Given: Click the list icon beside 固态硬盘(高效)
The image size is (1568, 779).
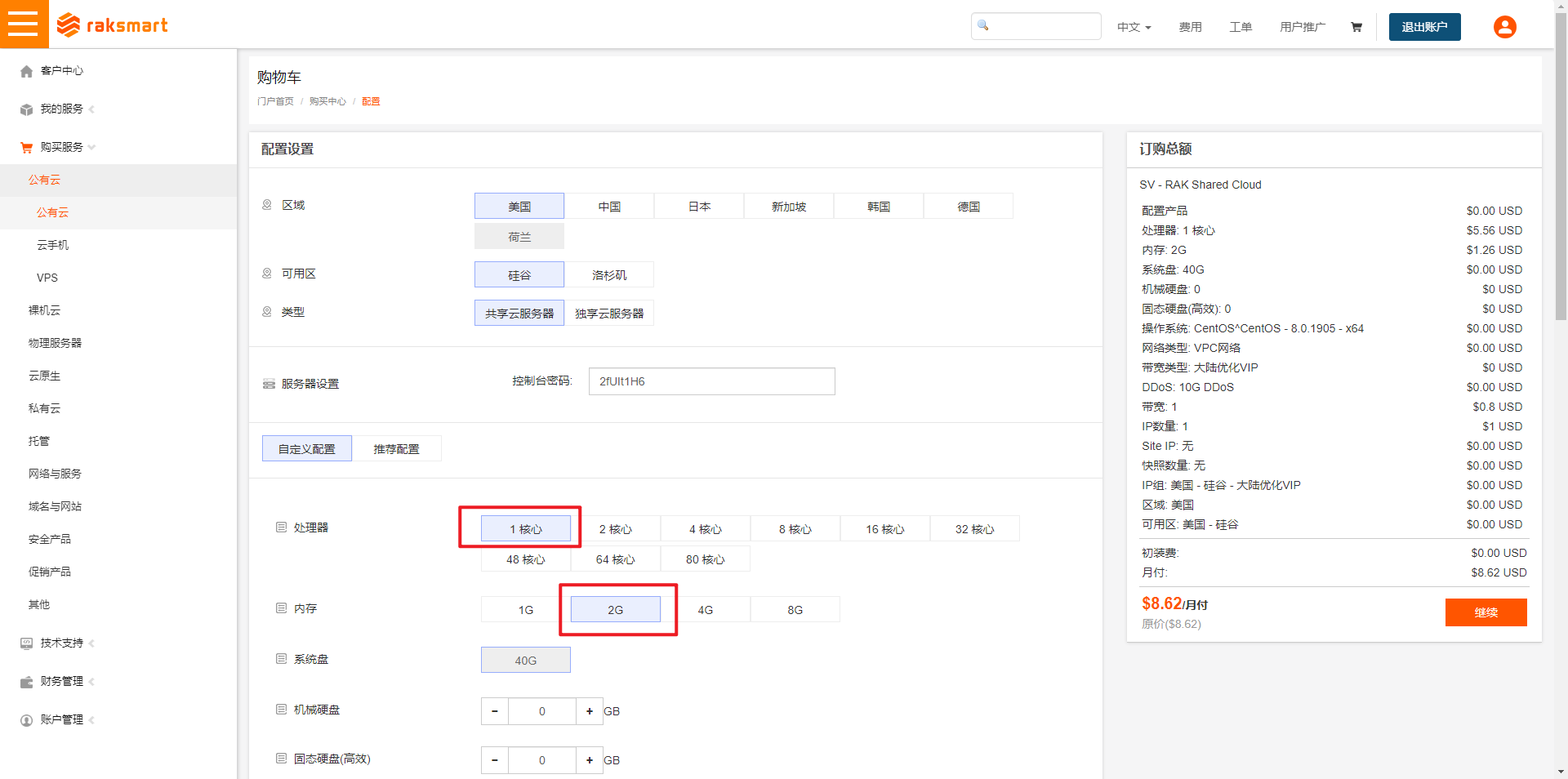Looking at the screenshot, I should point(282,759).
